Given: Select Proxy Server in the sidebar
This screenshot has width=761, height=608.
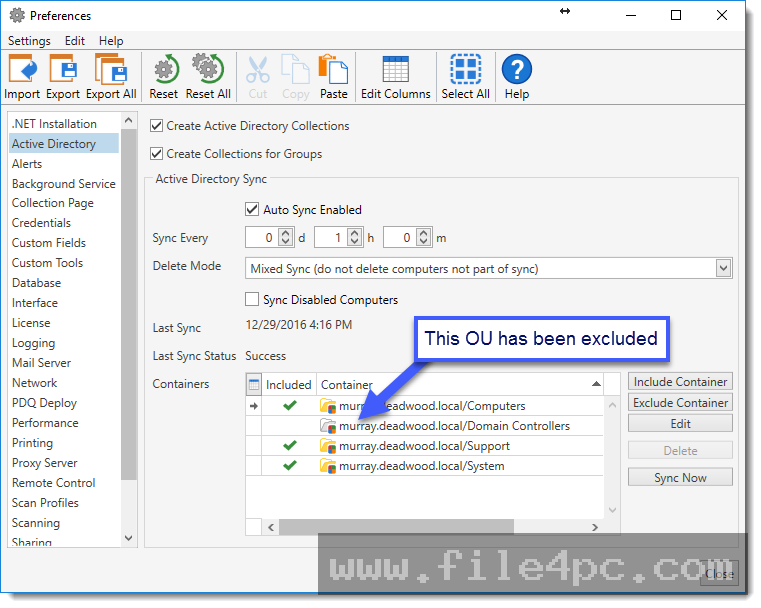Looking at the screenshot, I should [x=45, y=463].
